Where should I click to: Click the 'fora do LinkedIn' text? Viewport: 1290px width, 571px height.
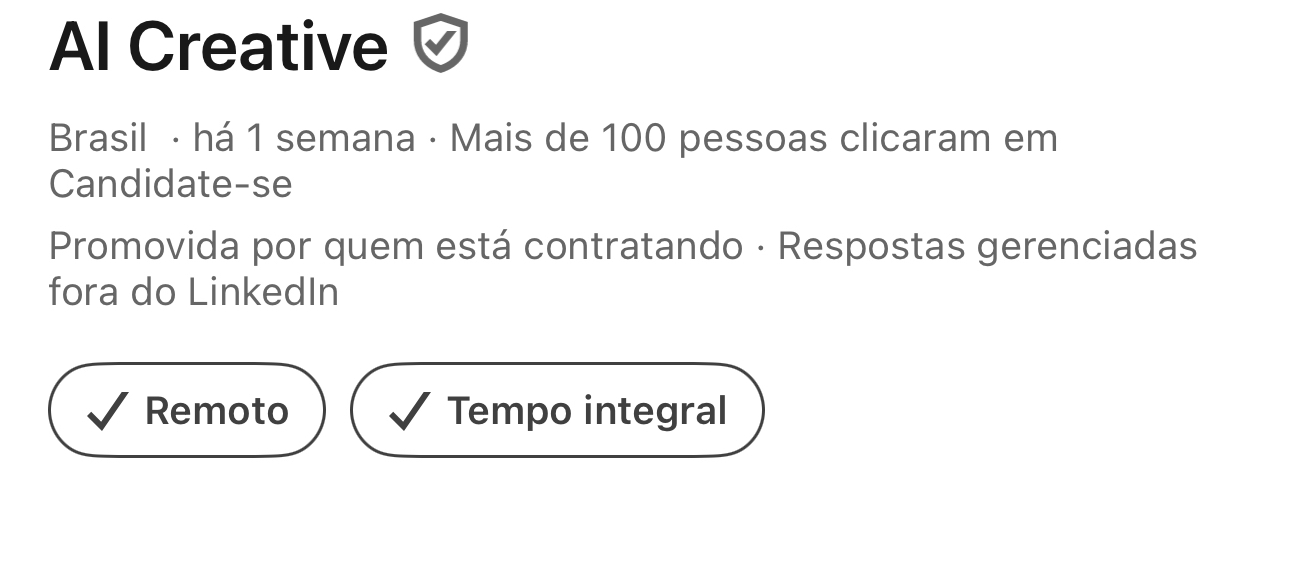[x=193, y=292]
